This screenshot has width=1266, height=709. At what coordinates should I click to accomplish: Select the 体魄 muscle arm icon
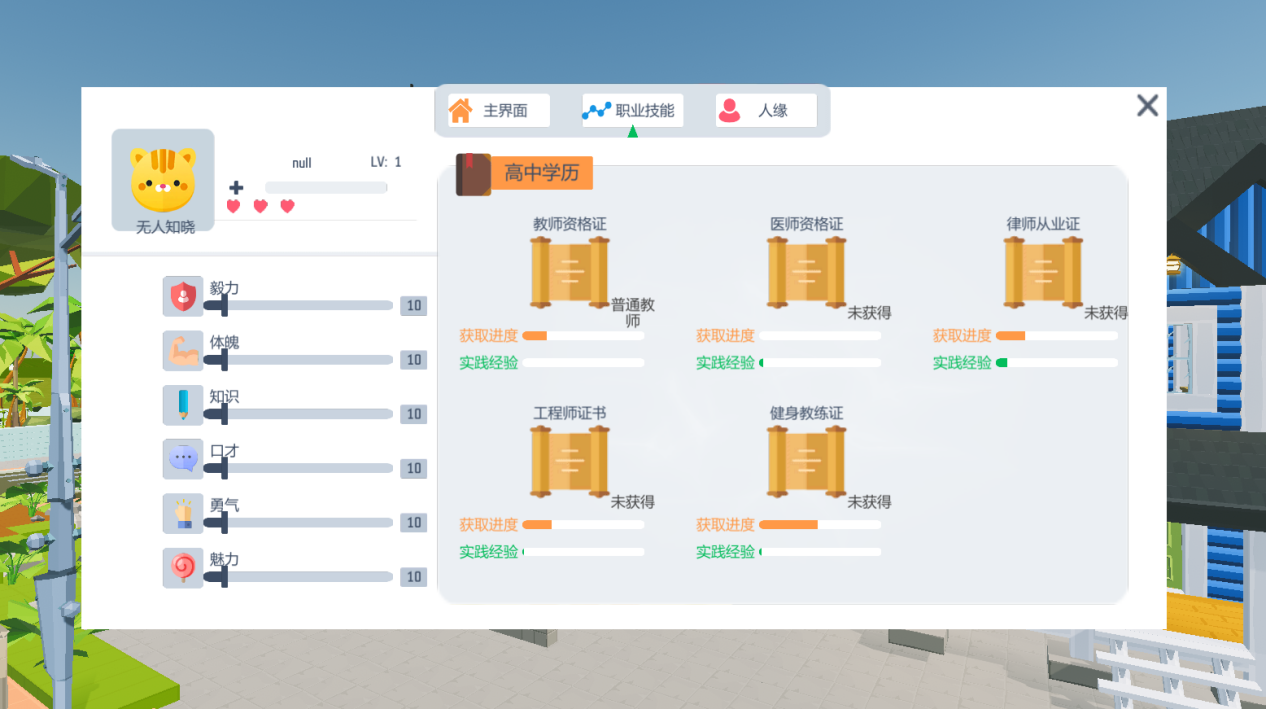(x=183, y=351)
